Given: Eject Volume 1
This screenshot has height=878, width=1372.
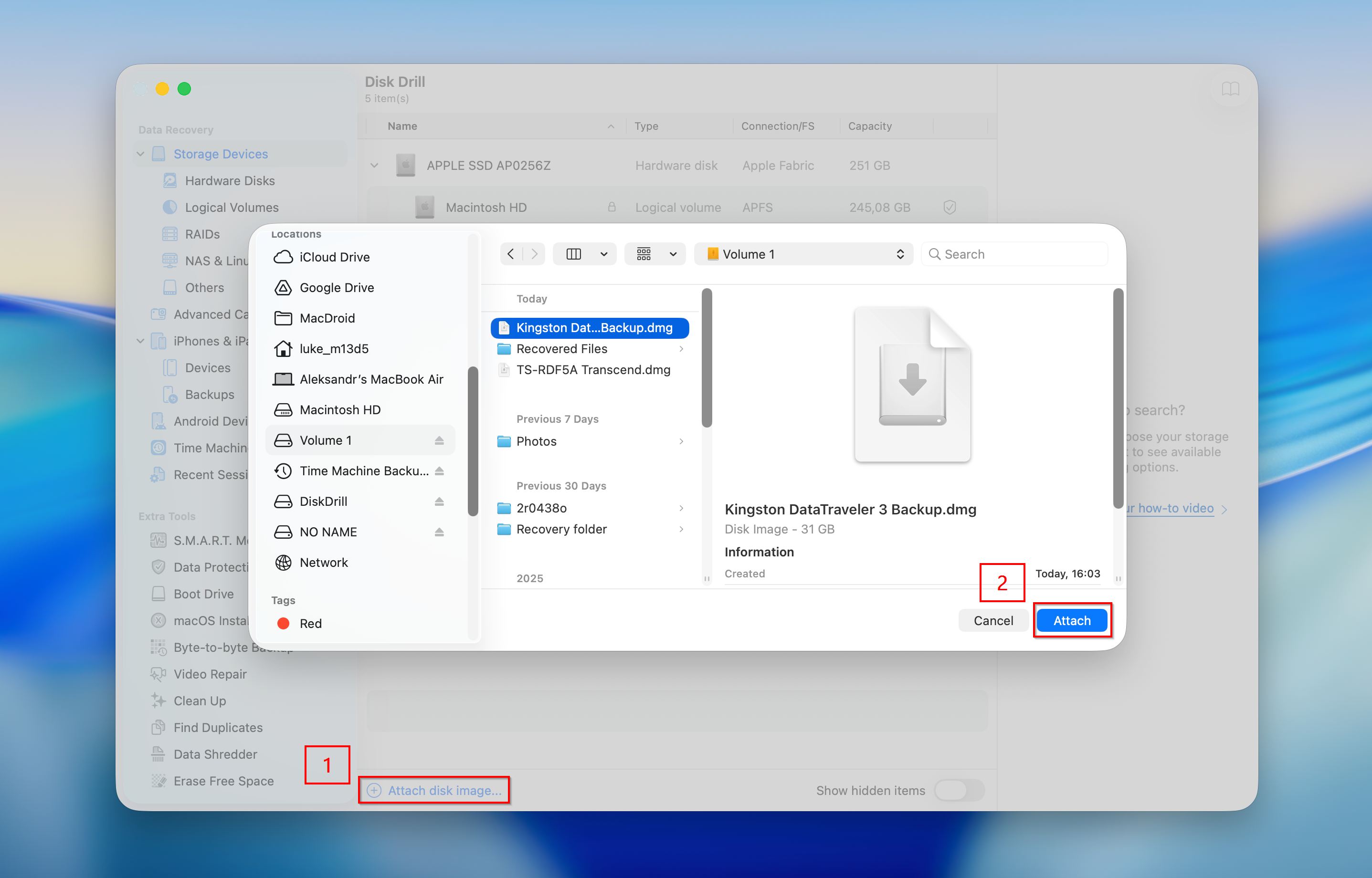Looking at the screenshot, I should [x=439, y=440].
